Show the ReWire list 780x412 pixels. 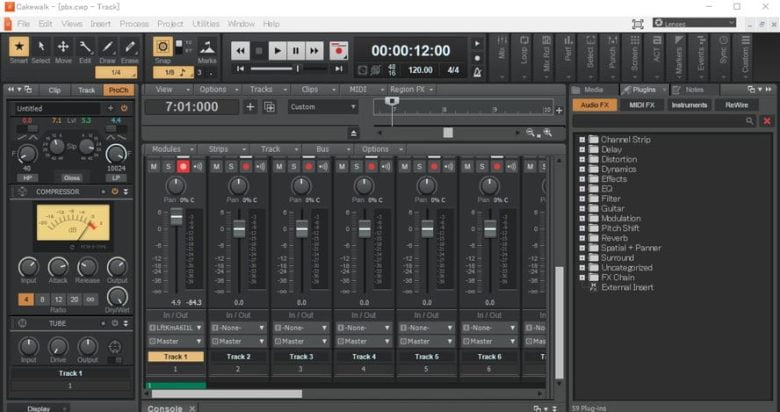point(736,105)
